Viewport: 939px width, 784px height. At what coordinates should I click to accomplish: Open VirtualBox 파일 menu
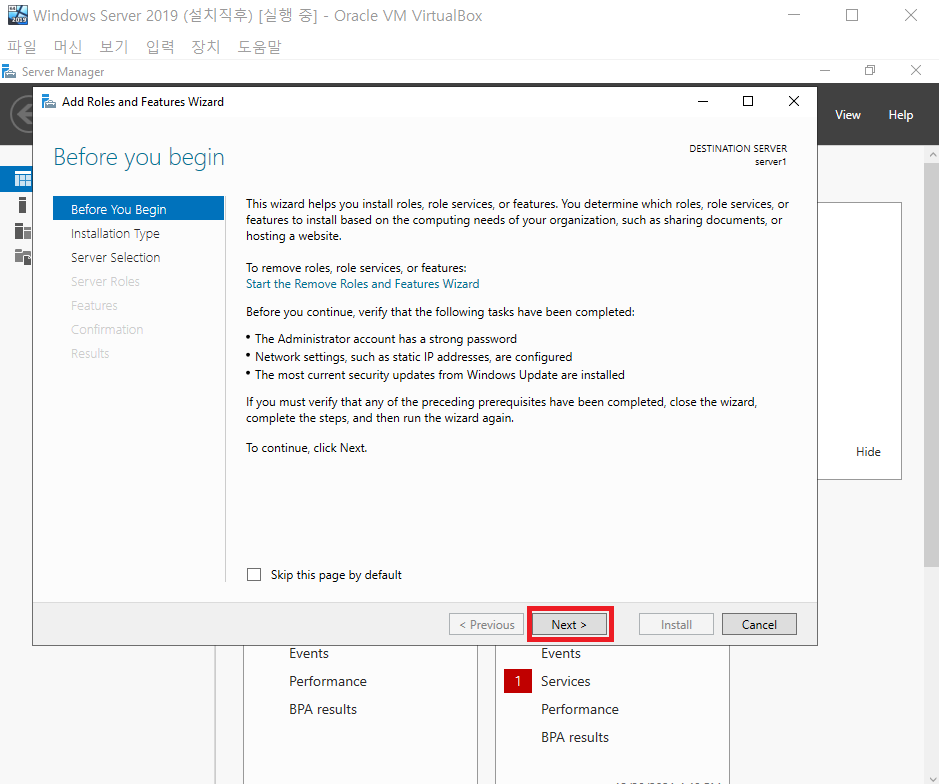[22, 46]
